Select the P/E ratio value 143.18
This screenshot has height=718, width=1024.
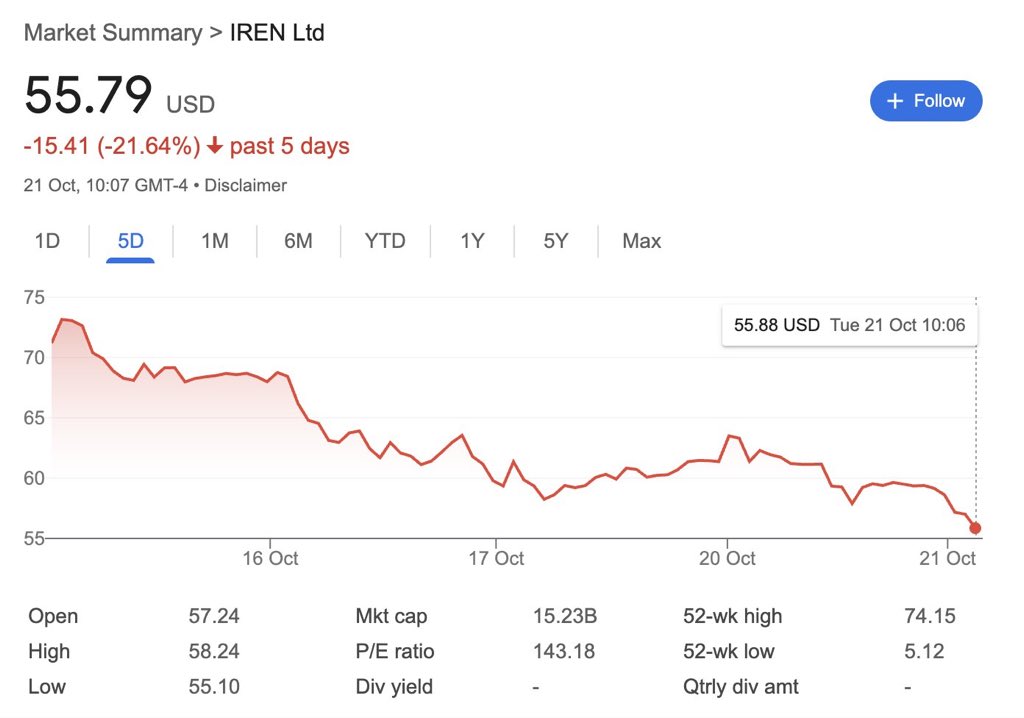point(563,651)
